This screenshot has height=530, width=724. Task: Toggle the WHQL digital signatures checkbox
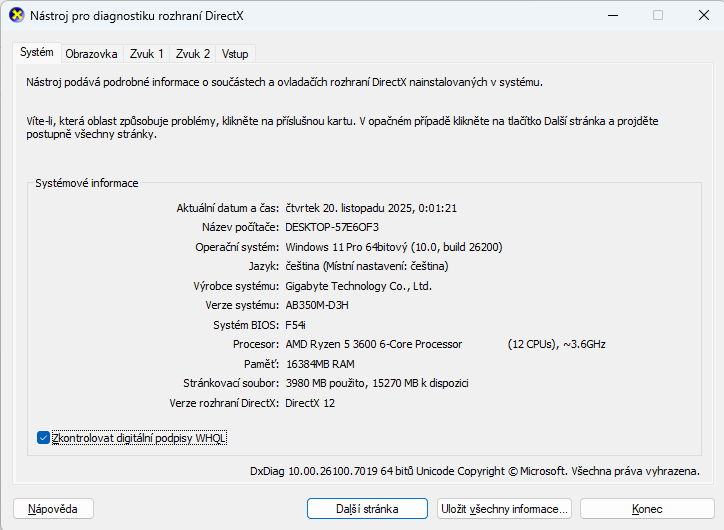pos(43,437)
